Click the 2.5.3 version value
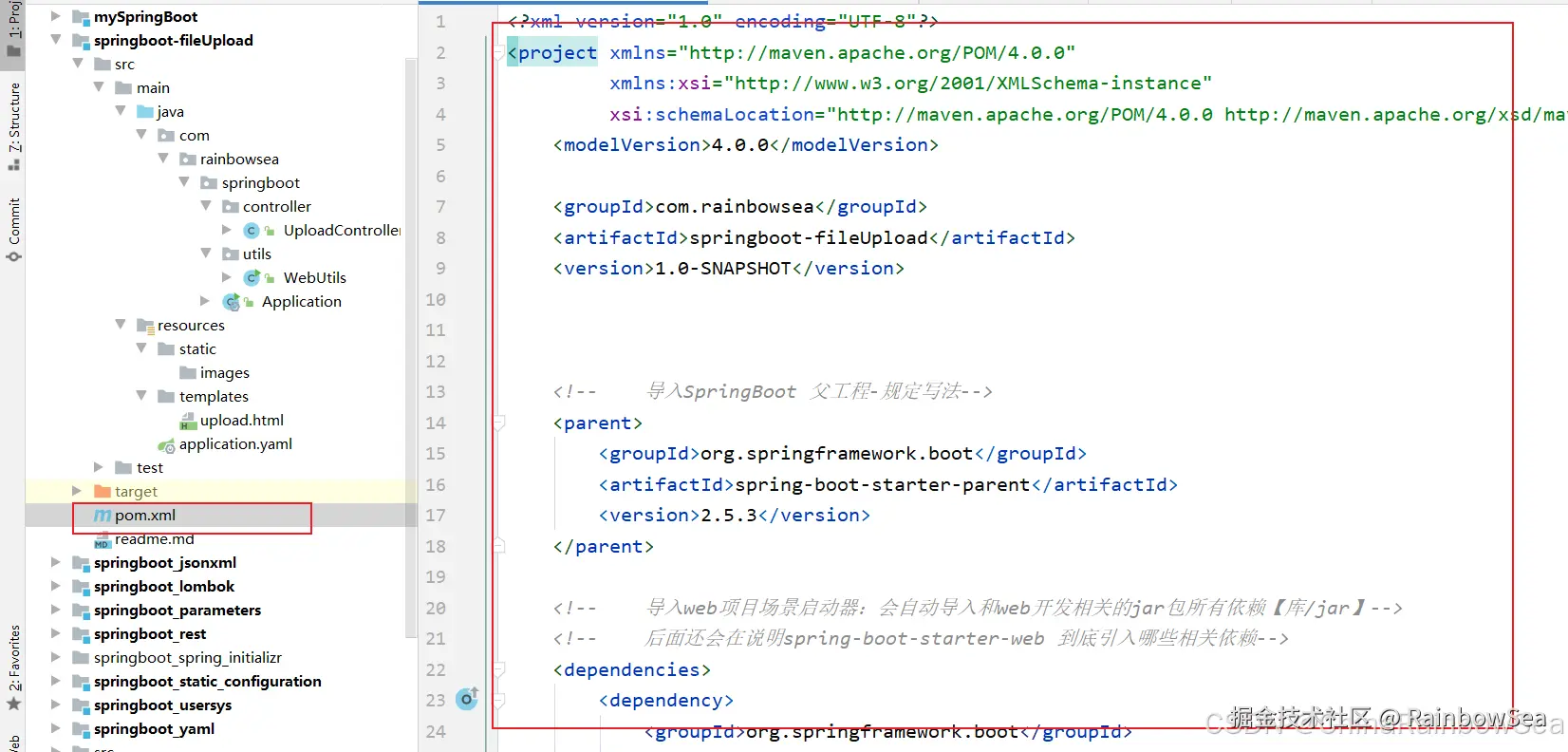Image resolution: width=1568 pixels, height=752 pixels. tap(729, 515)
